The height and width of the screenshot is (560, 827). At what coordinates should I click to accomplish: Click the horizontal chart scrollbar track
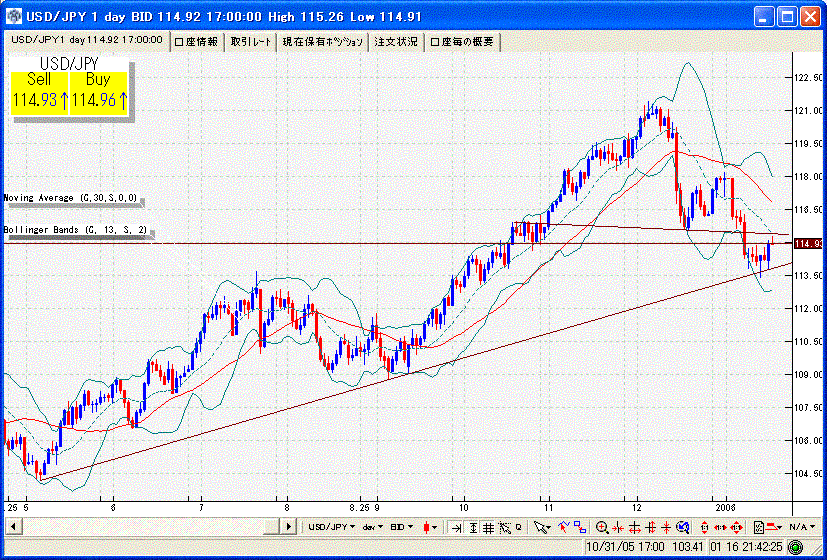point(151,526)
